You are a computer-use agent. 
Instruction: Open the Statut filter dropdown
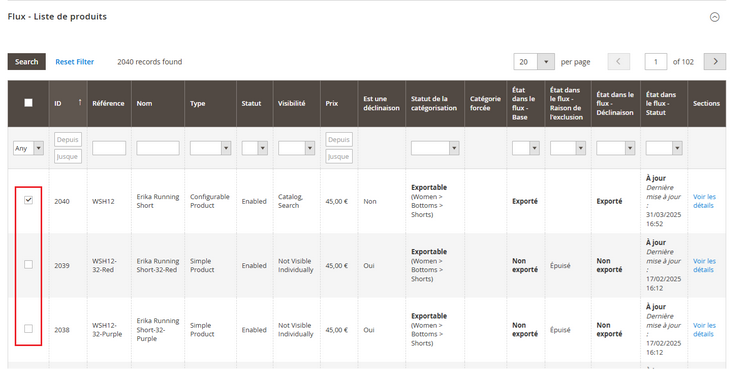255,149
